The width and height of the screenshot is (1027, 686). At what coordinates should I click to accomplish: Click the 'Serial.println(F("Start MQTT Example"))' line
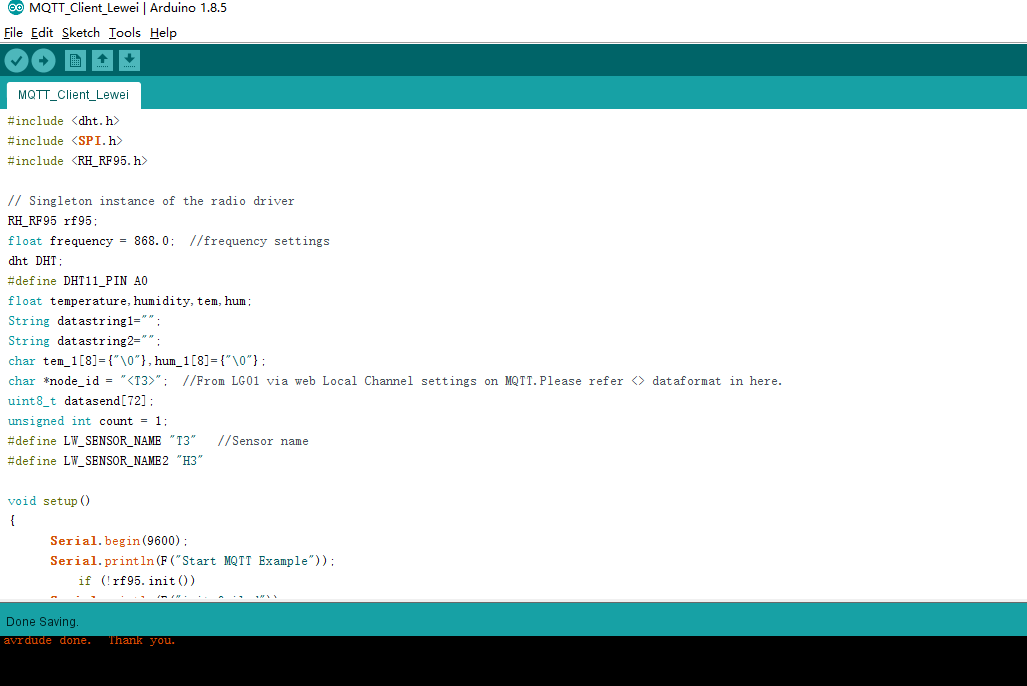pos(193,561)
